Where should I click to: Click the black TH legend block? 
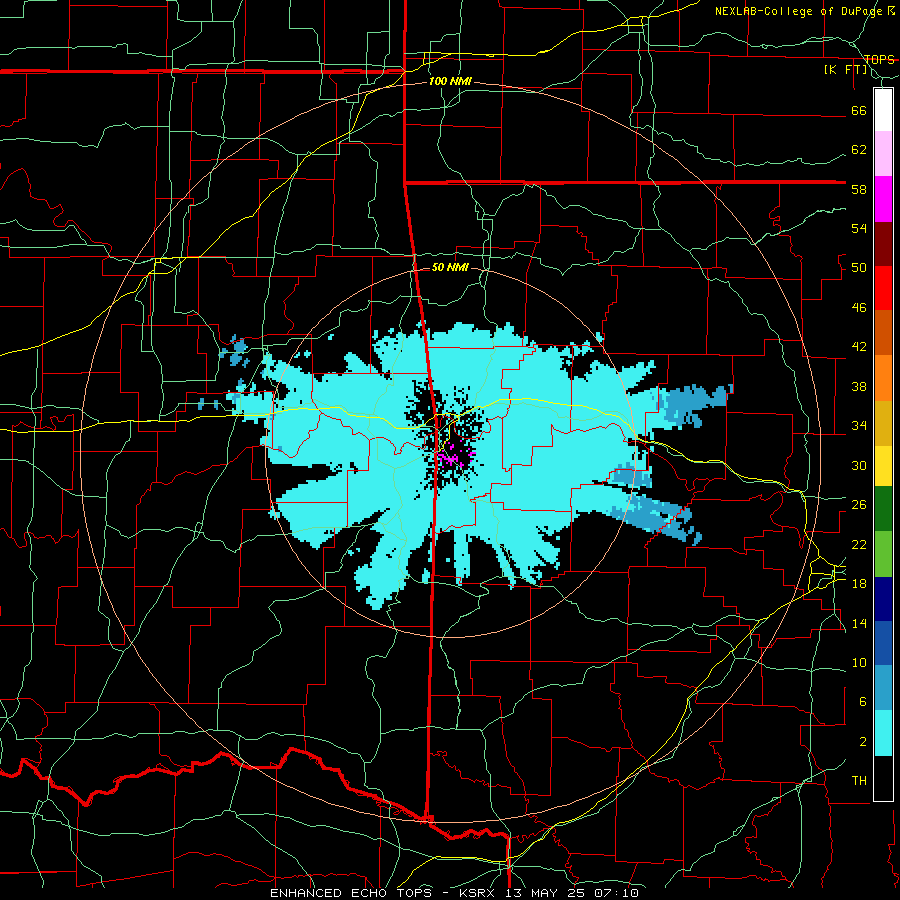883,778
